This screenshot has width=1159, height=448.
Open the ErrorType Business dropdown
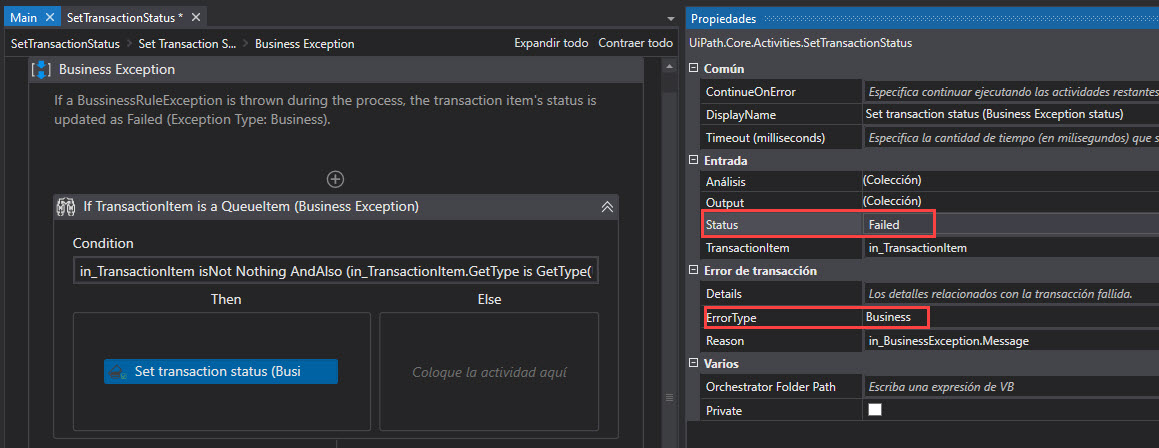point(1010,316)
